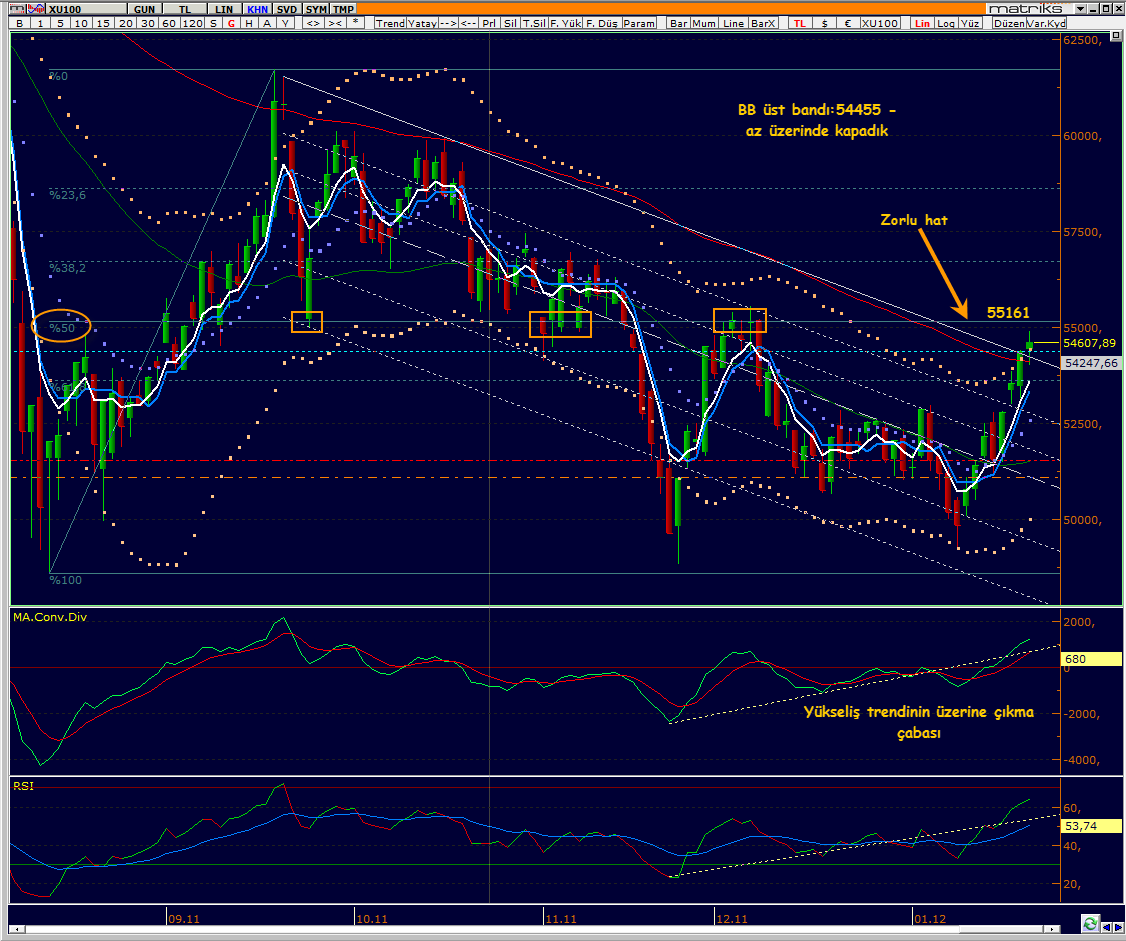Viewport: 1126px width, 941px height.
Task: Select the Mum candlestick chart type
Action: [x=704, y=23]
